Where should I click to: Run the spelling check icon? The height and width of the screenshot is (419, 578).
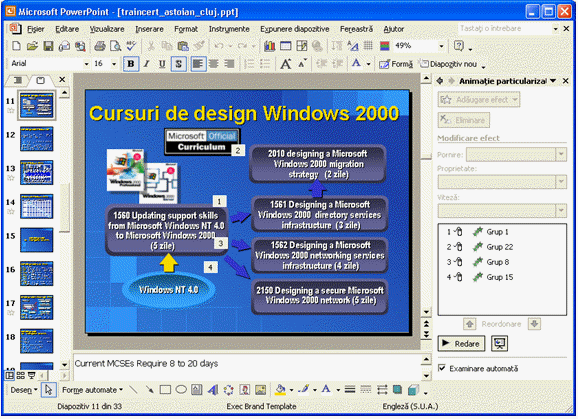click(x=131, y=46)
